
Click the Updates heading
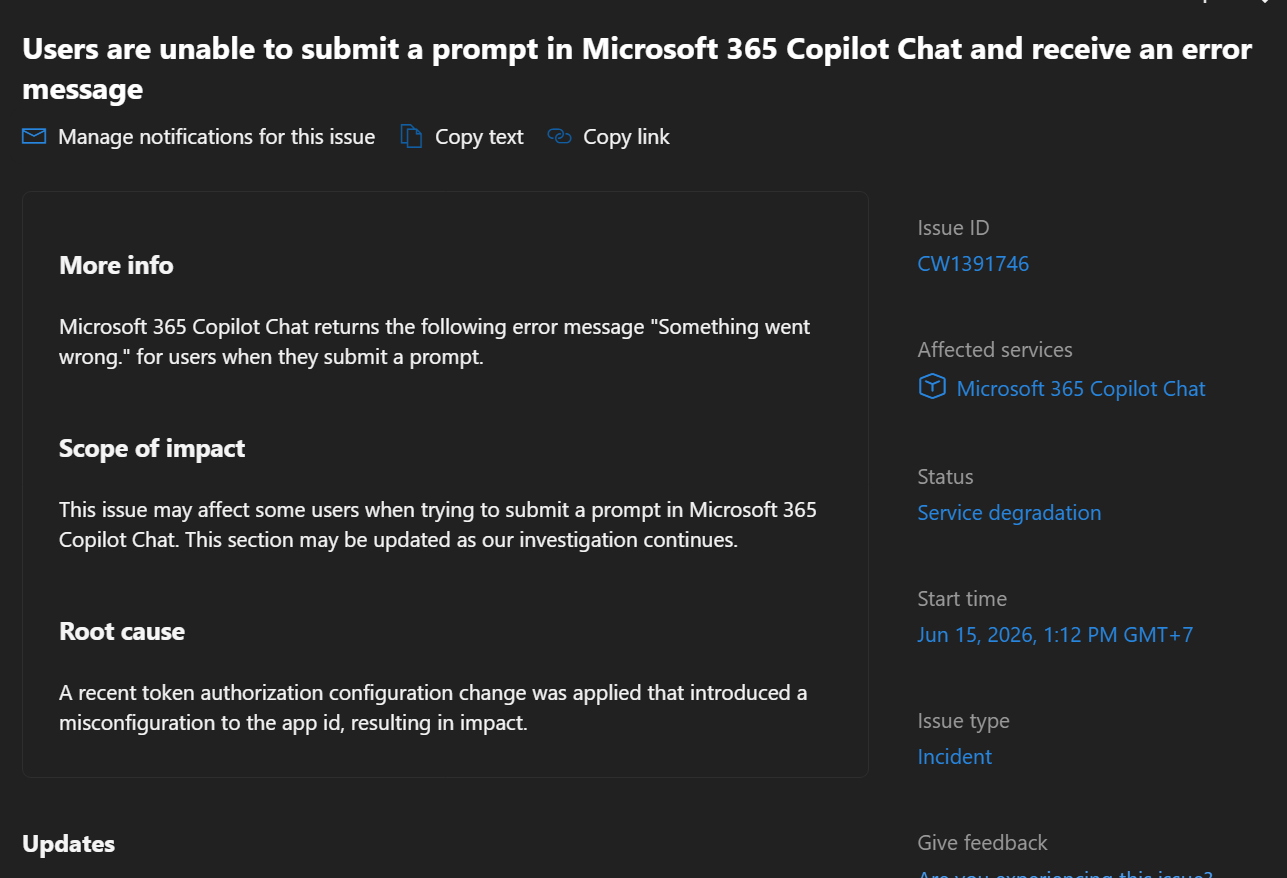pos(68,844)
